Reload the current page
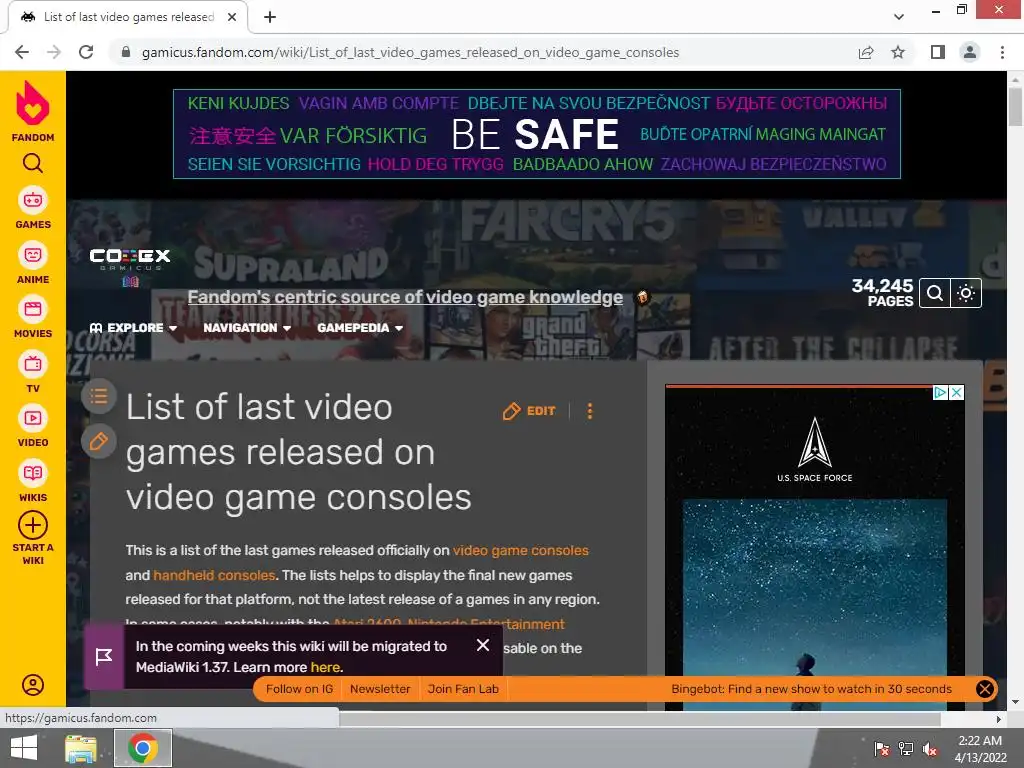1024x768 pixels. (86, 52)
